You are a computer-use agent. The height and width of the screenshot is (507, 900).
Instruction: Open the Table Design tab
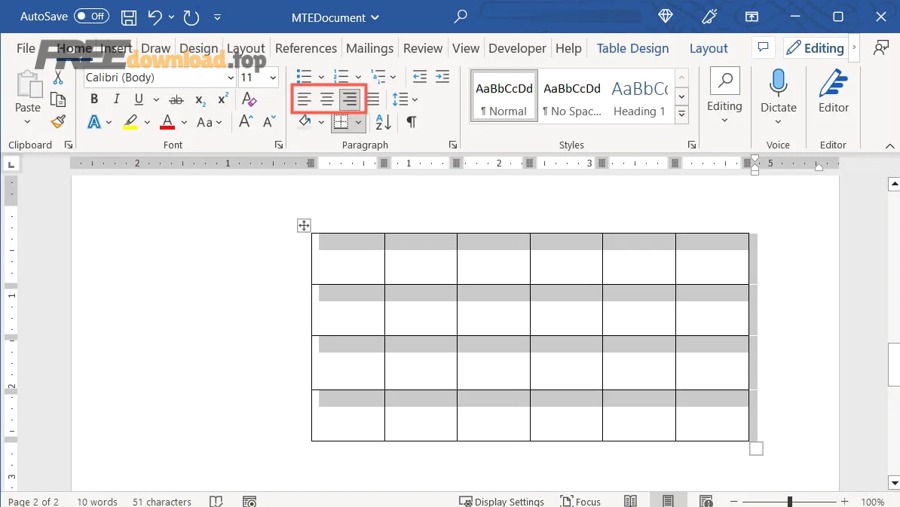tap(633, 48)
